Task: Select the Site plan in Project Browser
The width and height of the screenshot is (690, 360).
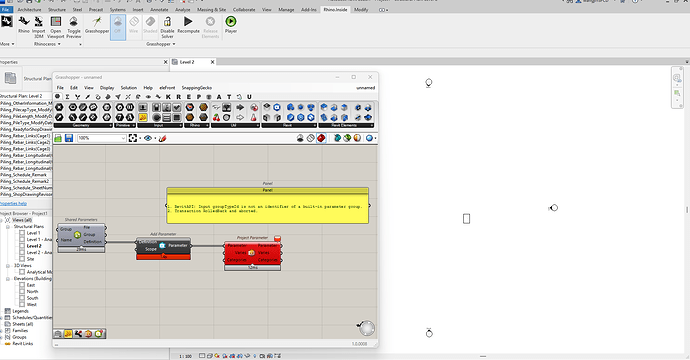Action: click(30, 259)
